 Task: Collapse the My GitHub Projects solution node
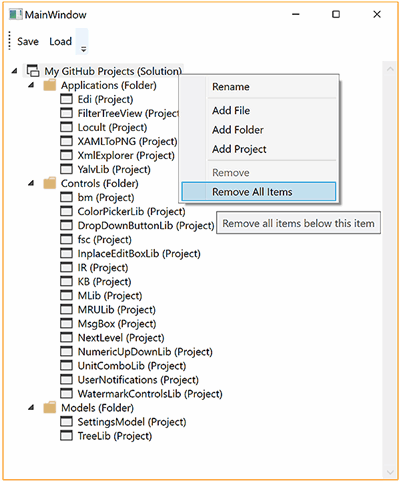click(x=14, y=71)
